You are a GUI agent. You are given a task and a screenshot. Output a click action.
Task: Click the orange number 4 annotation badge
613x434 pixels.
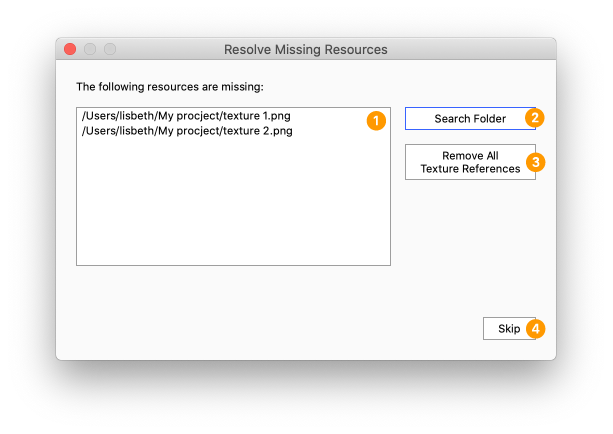pyautogui.click(x=536, y=329)
